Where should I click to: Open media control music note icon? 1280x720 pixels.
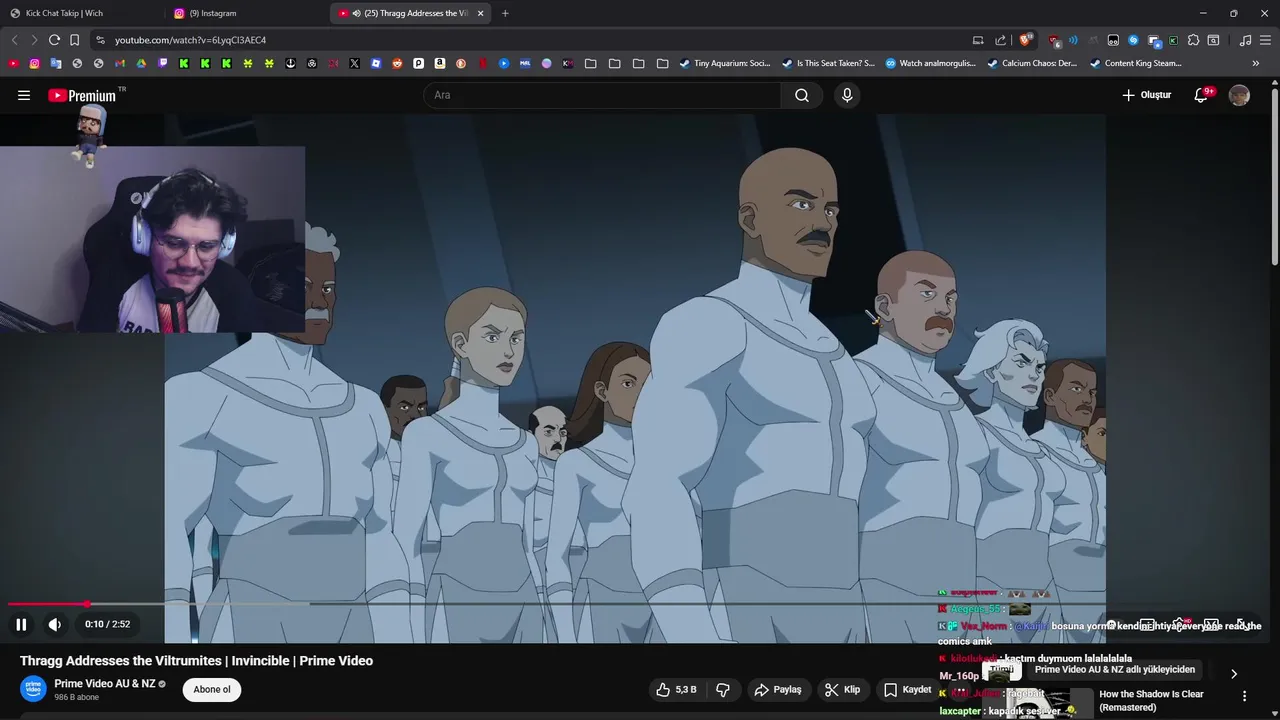point(1245,40)
